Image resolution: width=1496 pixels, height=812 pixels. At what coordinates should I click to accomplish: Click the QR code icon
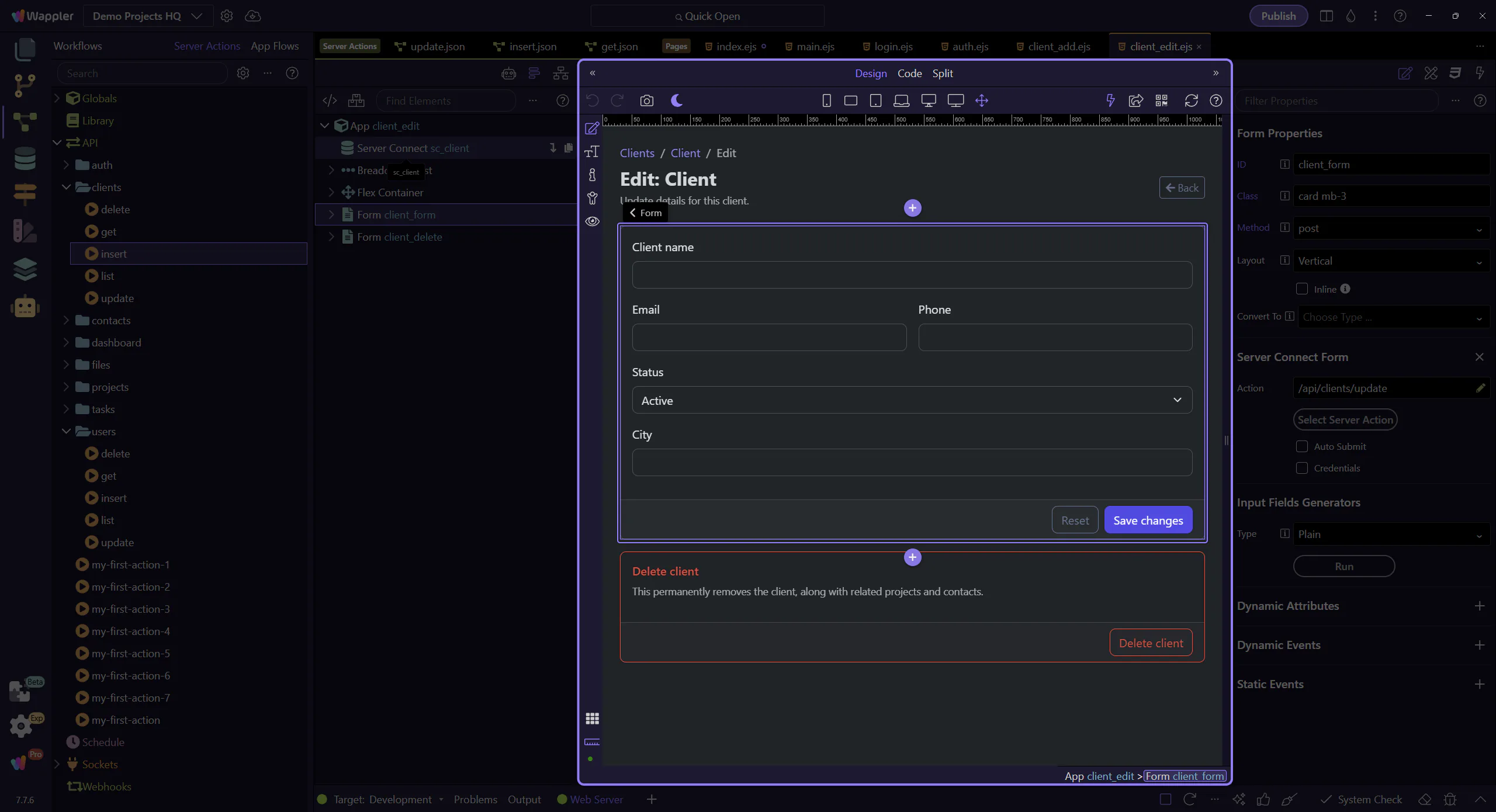tap(1161, 100)
